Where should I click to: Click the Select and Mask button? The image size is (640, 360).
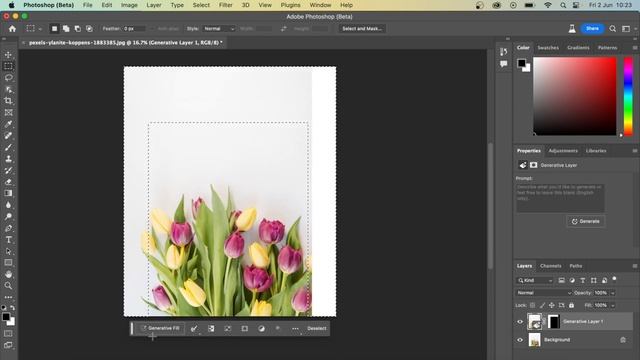tap(362, 29)
